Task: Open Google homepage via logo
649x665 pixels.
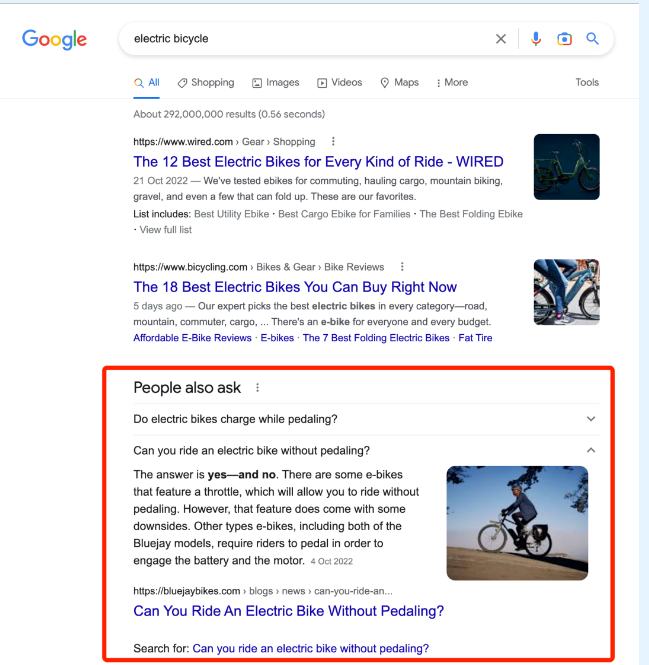Action: [x=54, y=40]
